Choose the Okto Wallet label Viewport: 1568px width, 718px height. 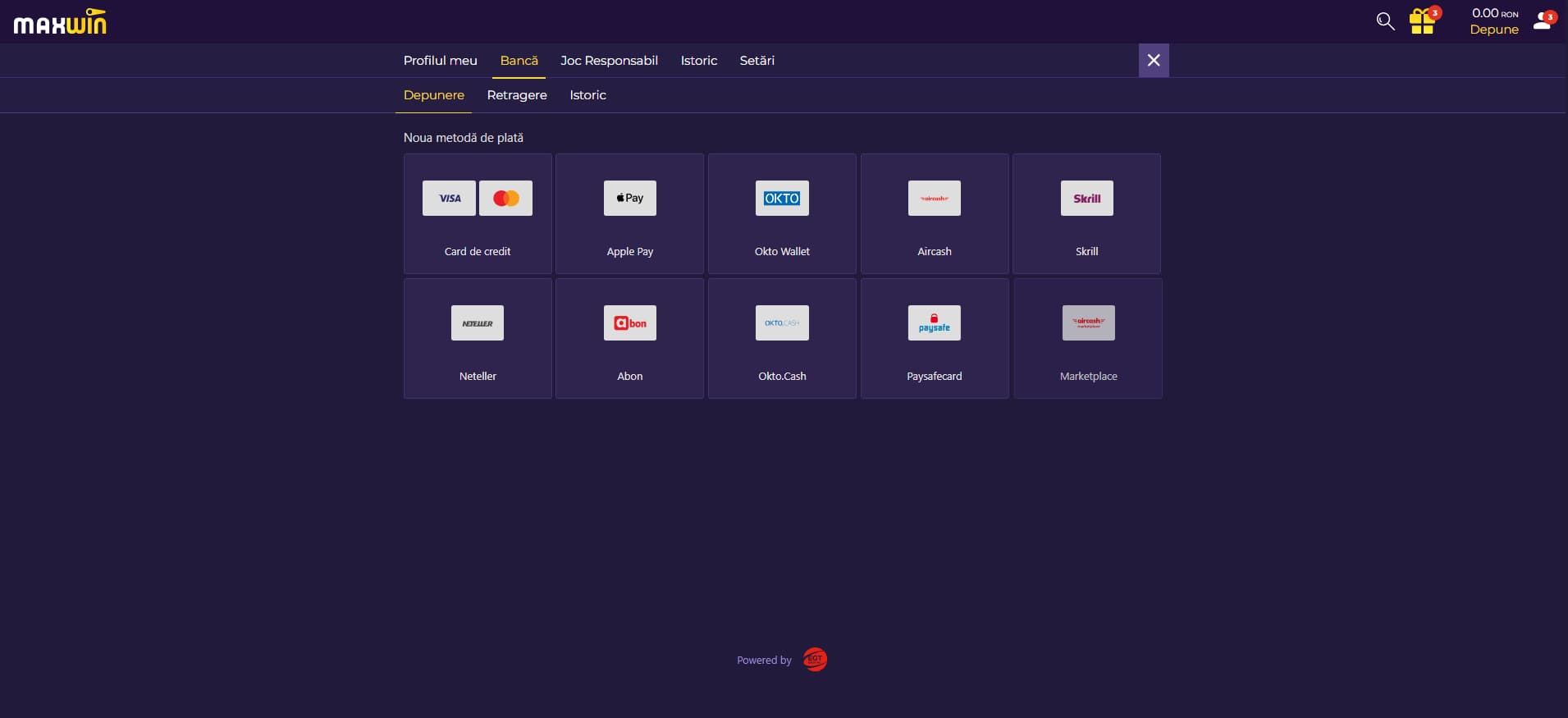782,251
